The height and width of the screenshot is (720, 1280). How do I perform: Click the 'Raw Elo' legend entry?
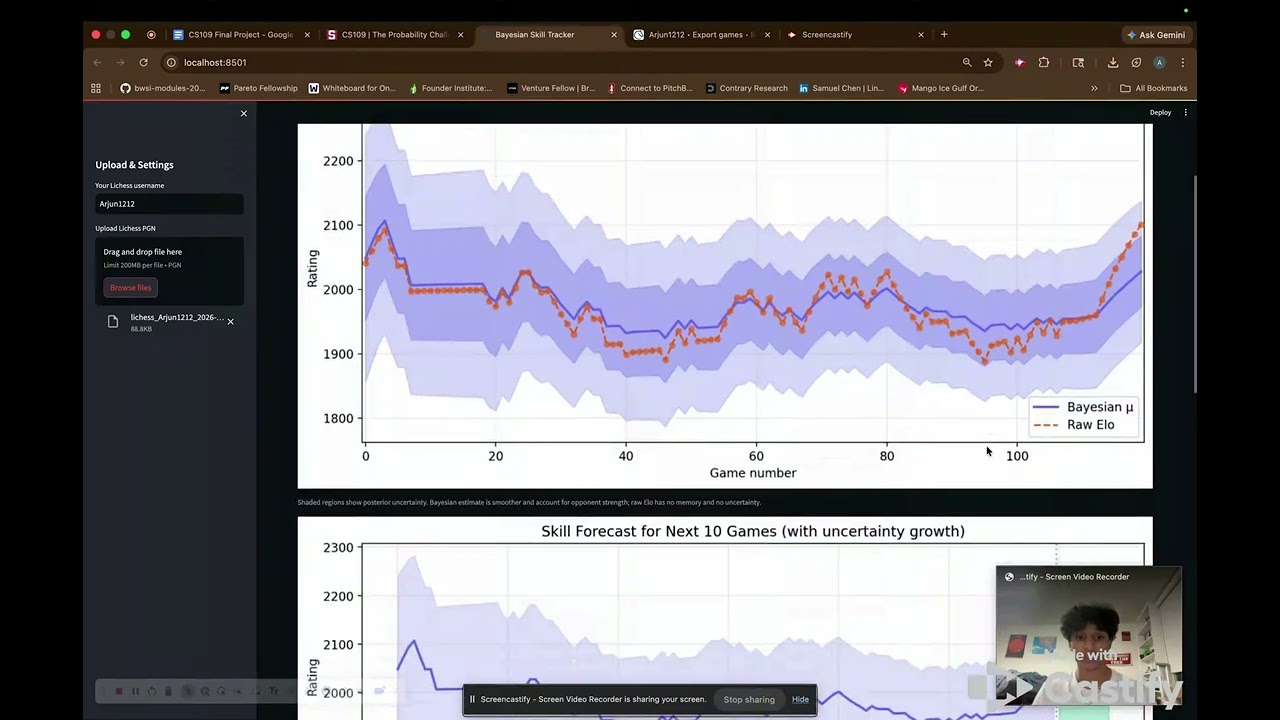pyautogui.click(x=1074, y=425)
